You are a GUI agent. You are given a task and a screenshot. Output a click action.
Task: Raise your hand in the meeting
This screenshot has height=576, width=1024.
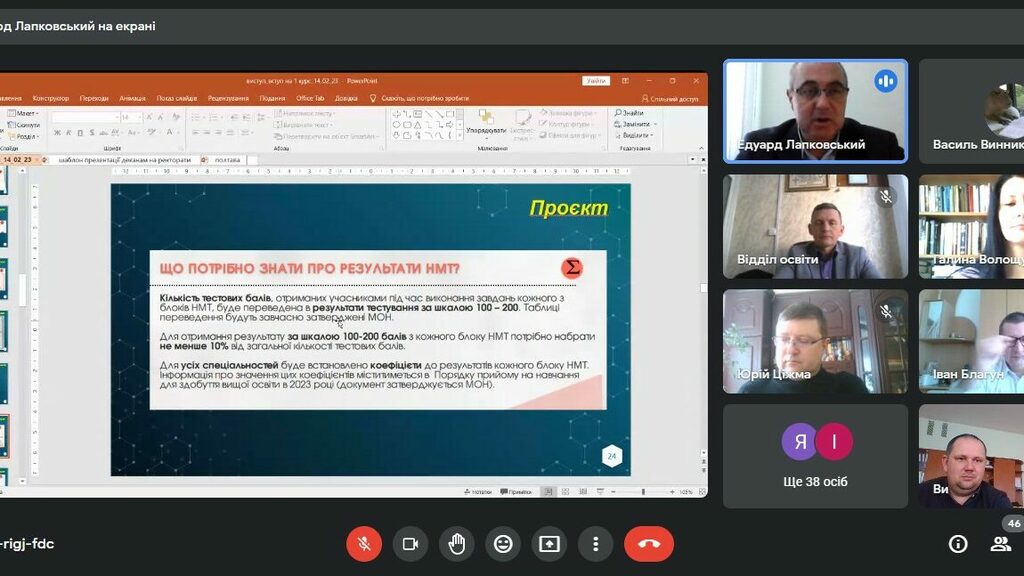(x=457, y=544)
